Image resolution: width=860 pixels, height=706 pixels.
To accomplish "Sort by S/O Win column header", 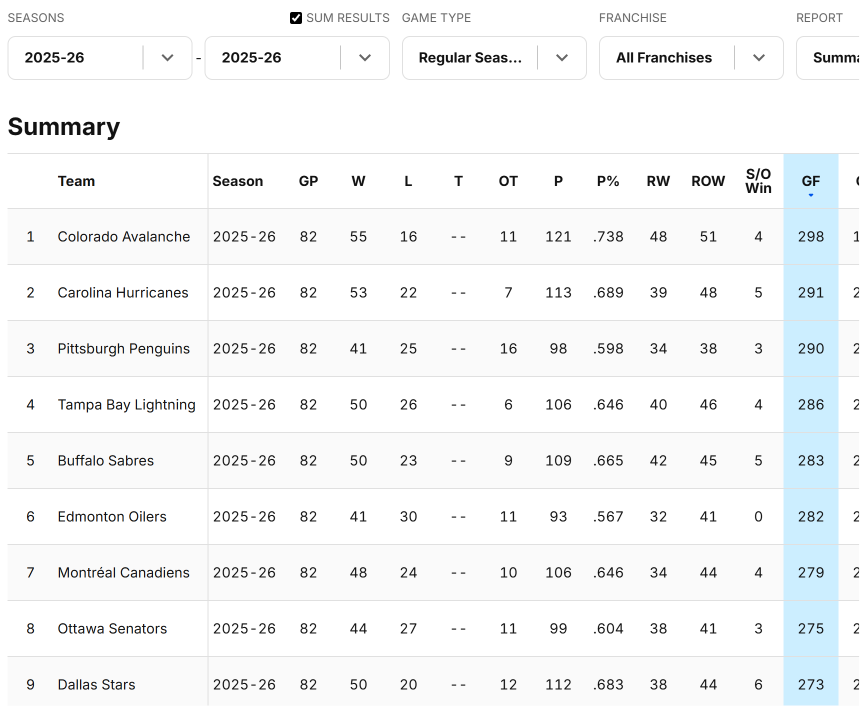I will (x=758, y=181).
